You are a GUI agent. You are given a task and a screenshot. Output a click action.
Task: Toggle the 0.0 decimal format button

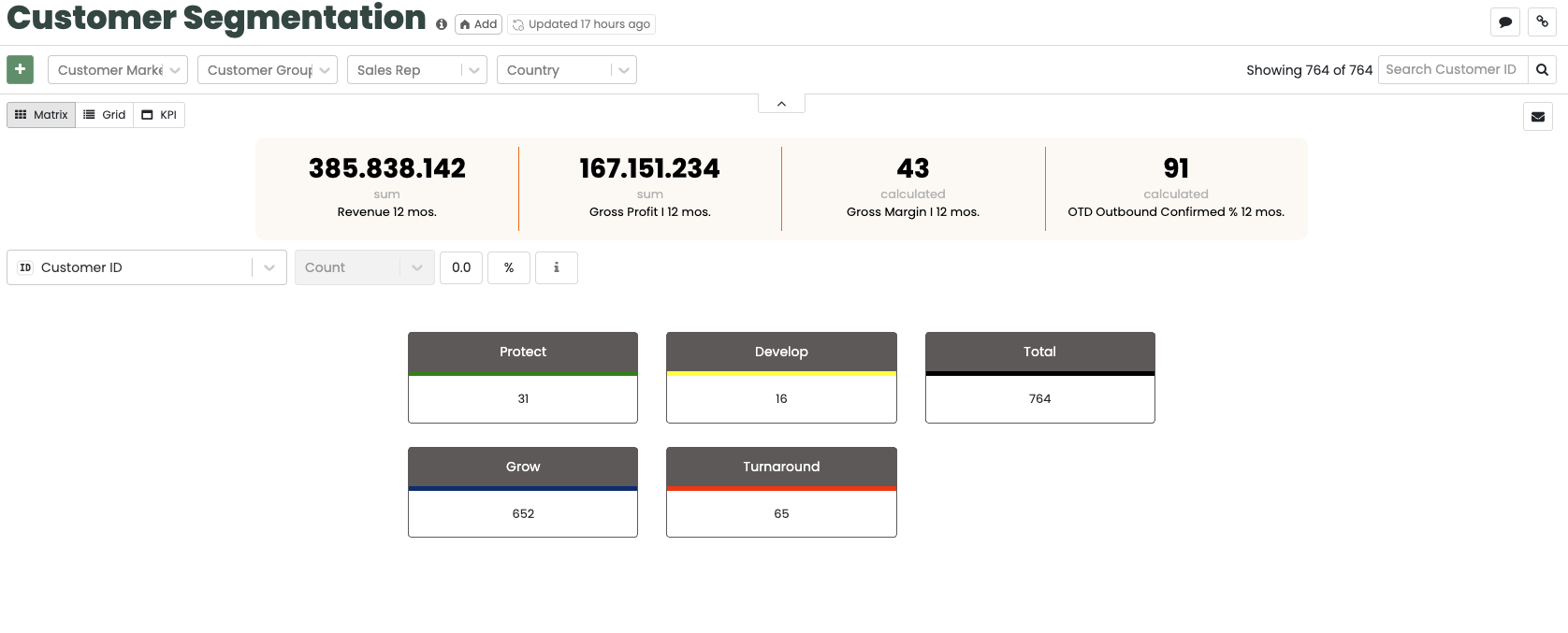coord(461,267)
